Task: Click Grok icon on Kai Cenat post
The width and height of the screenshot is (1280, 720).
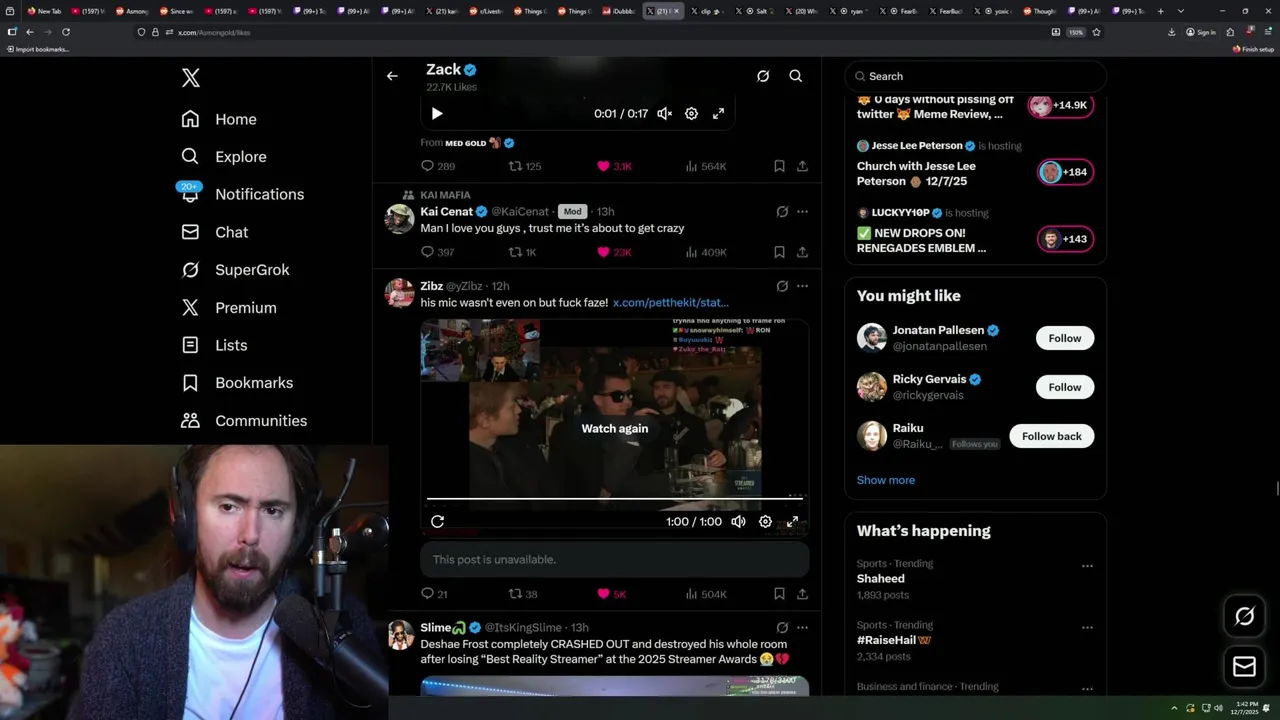Action: [782, 212]
